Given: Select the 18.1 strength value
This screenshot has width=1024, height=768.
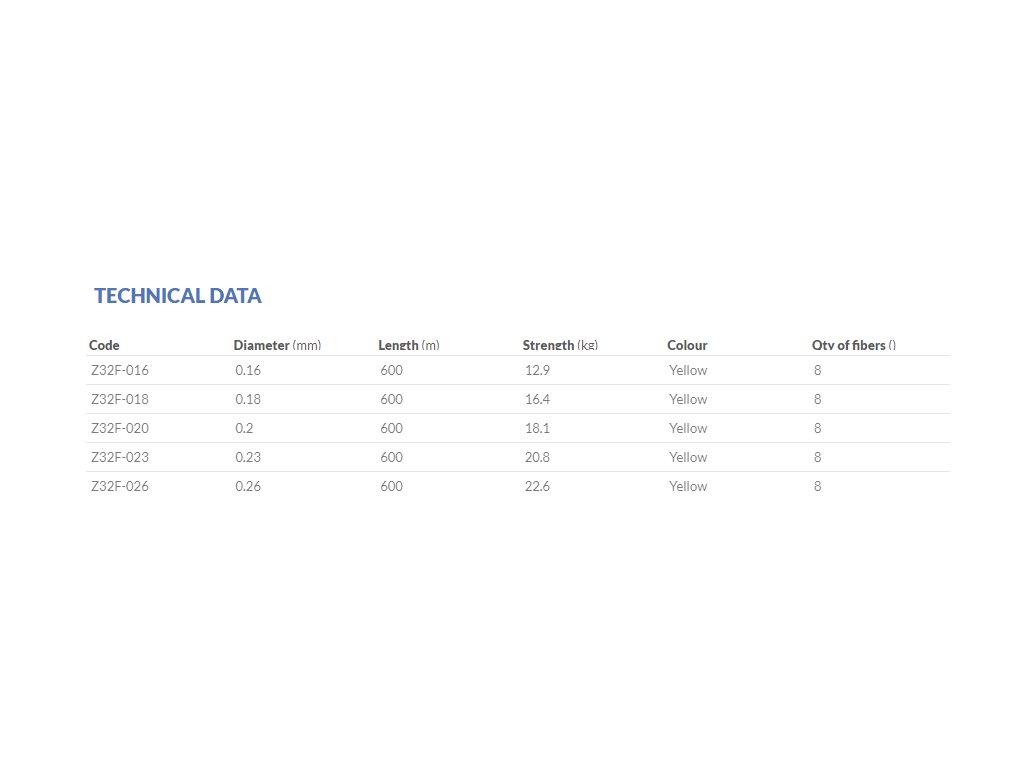Looking at the screenshot, I should point(537,428).
